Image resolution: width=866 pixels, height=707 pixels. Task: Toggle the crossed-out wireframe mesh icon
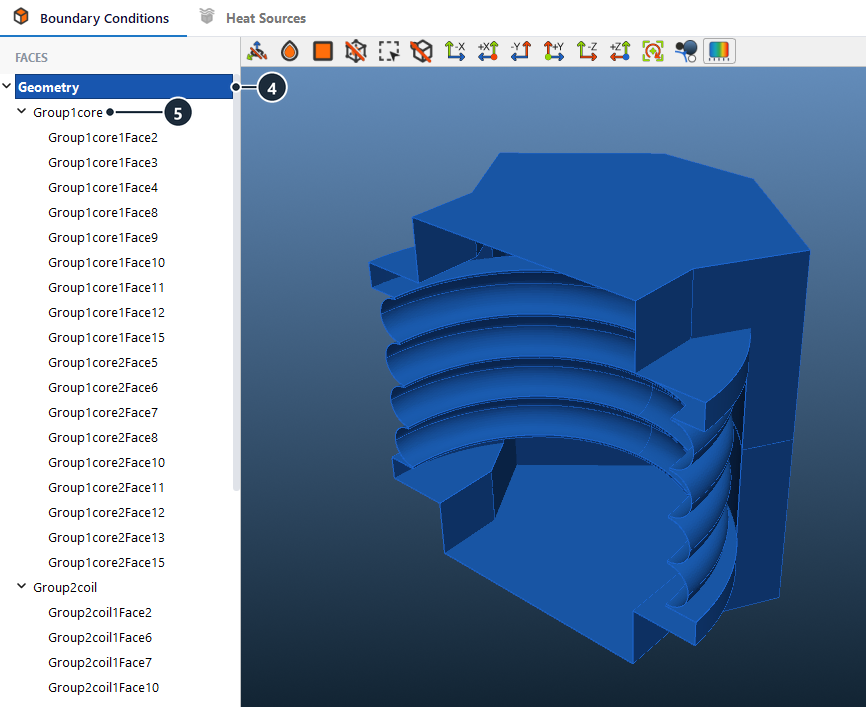[x=356, y=51]
